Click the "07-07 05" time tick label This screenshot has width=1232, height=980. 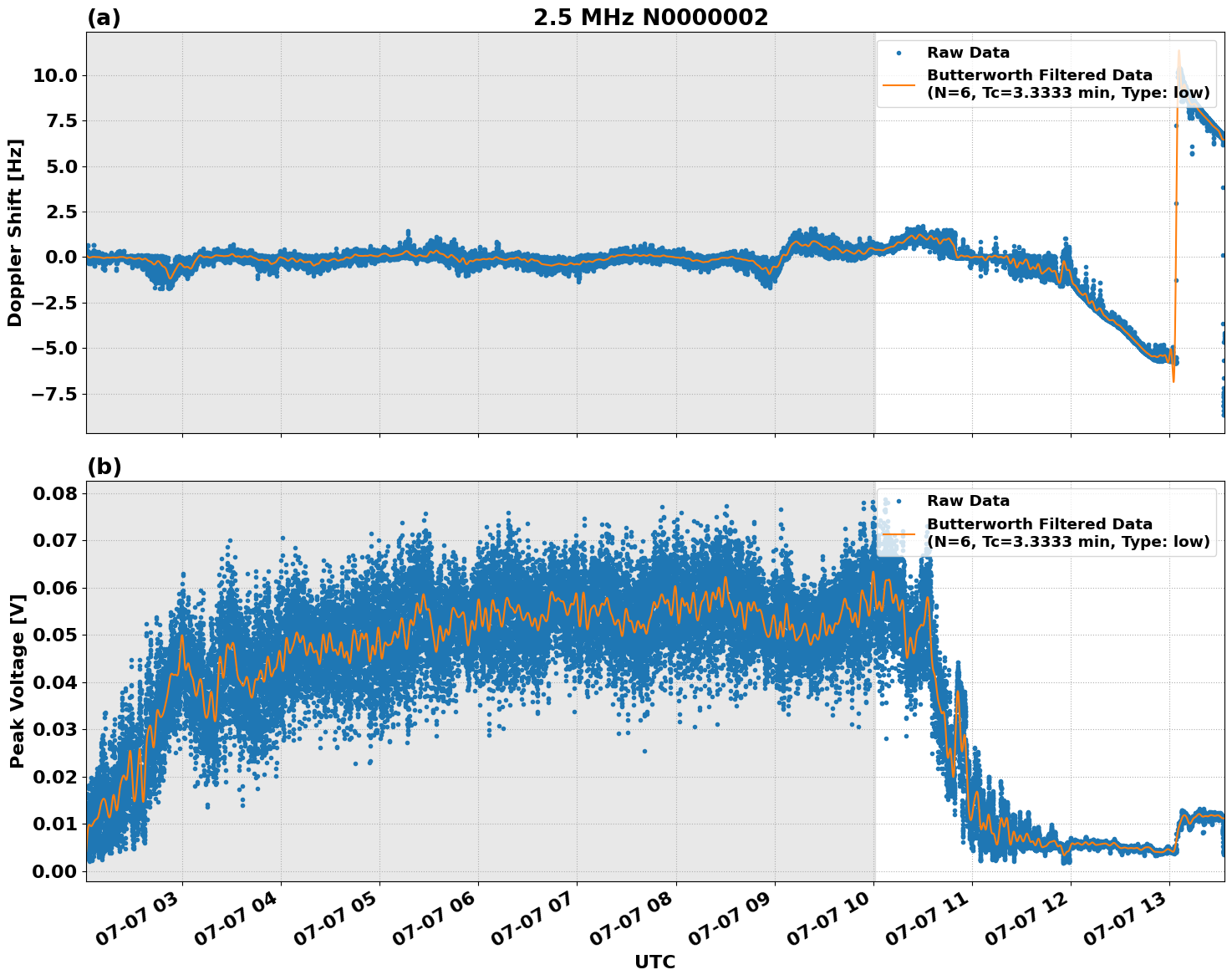[336, 919]
